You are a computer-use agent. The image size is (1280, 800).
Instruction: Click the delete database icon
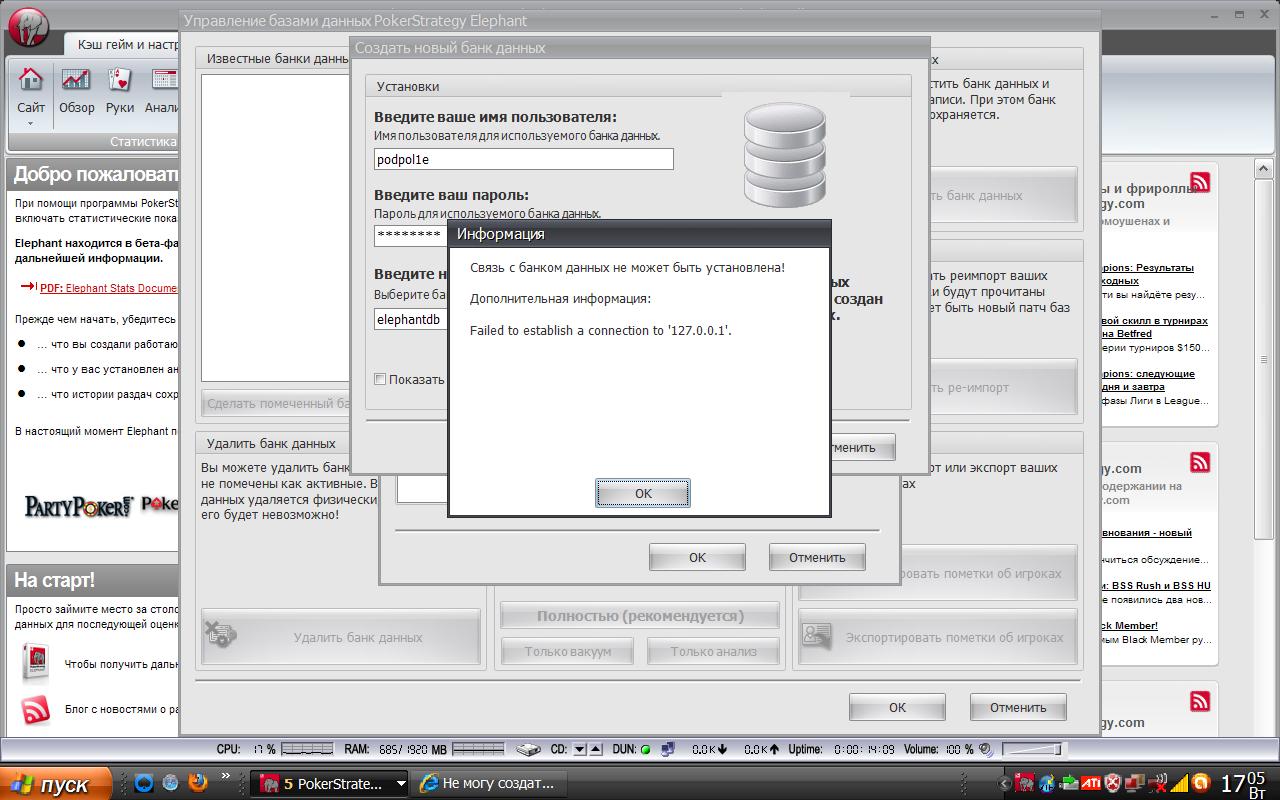(220, 635)
